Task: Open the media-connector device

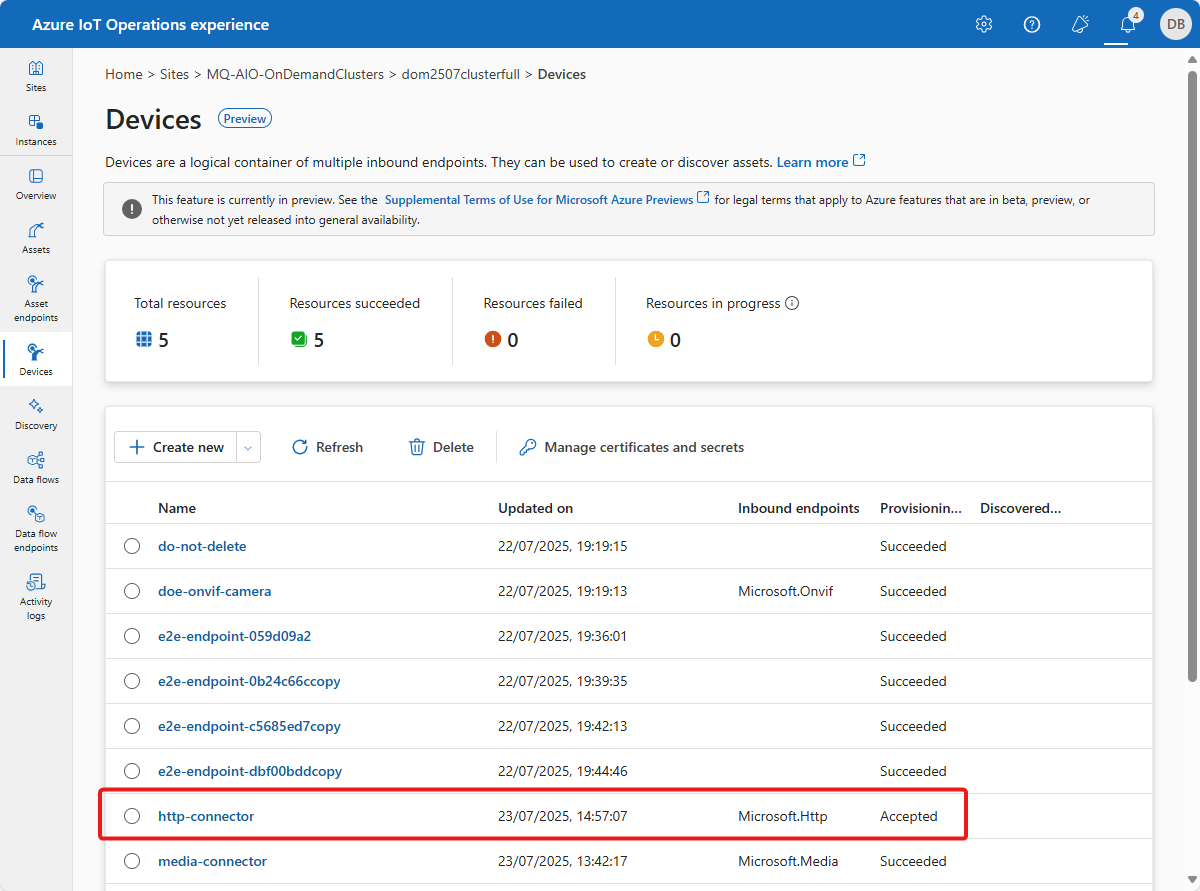Action: click(x=212, y=861)
